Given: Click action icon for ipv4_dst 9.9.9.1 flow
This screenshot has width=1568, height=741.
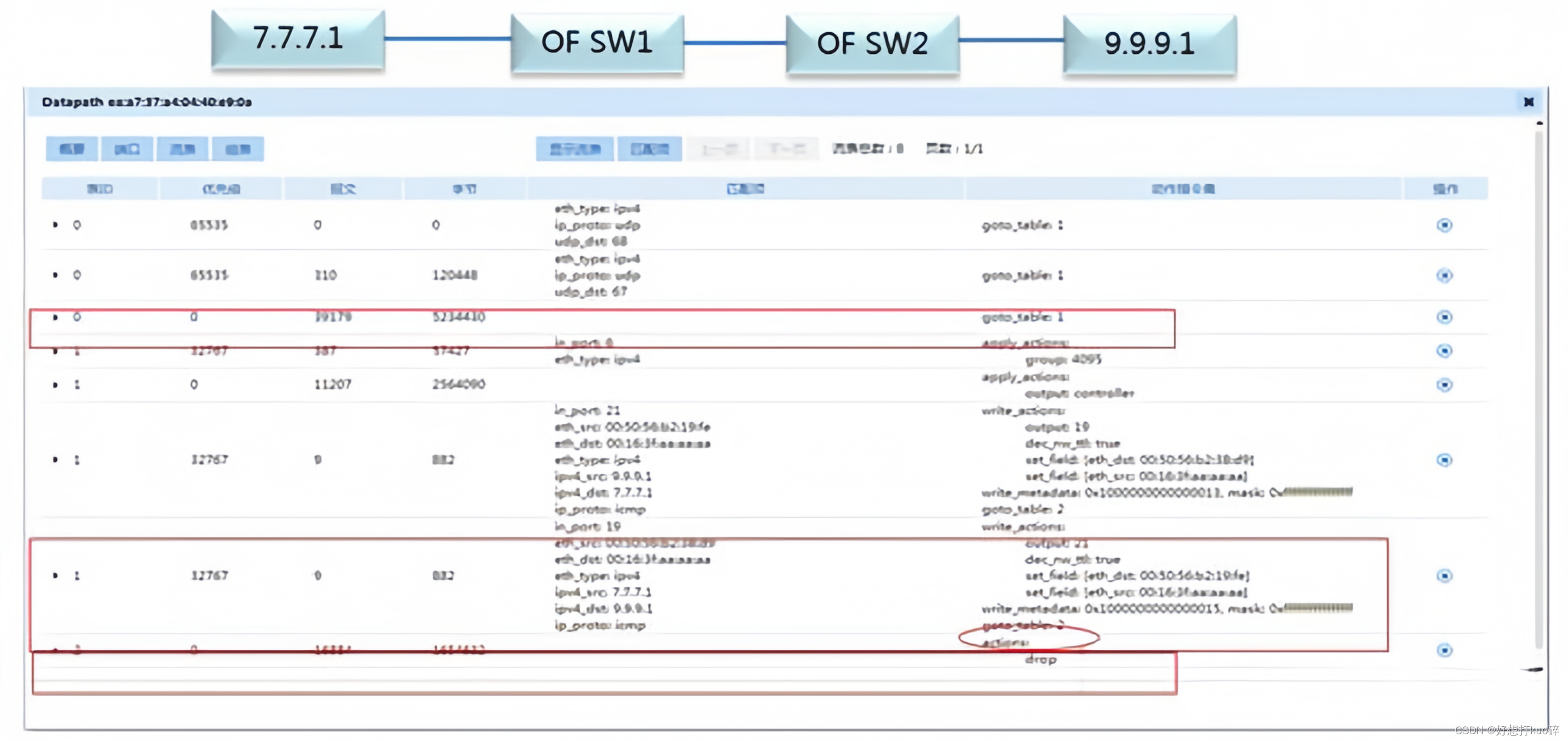Looking at the screenshot, I should point(1444,576).
